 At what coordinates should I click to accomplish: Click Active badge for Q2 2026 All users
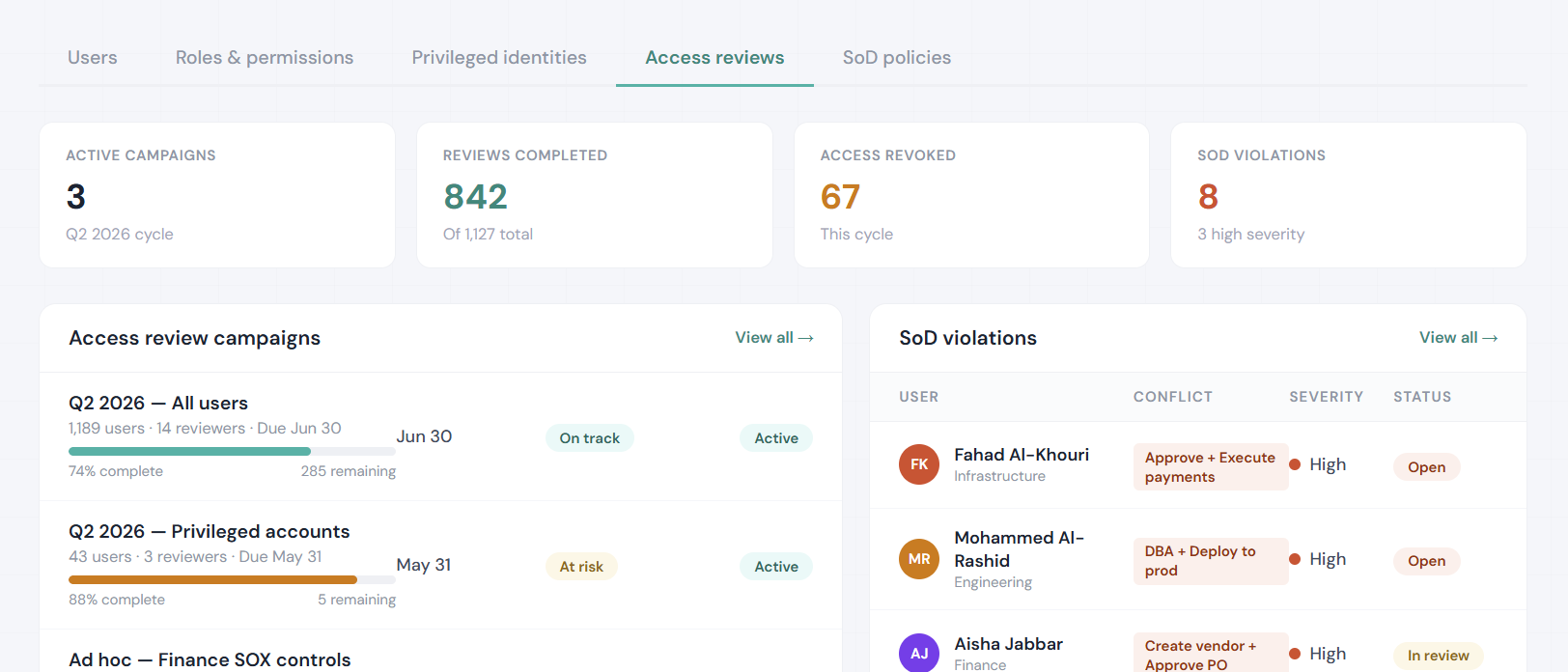point(776,438)
